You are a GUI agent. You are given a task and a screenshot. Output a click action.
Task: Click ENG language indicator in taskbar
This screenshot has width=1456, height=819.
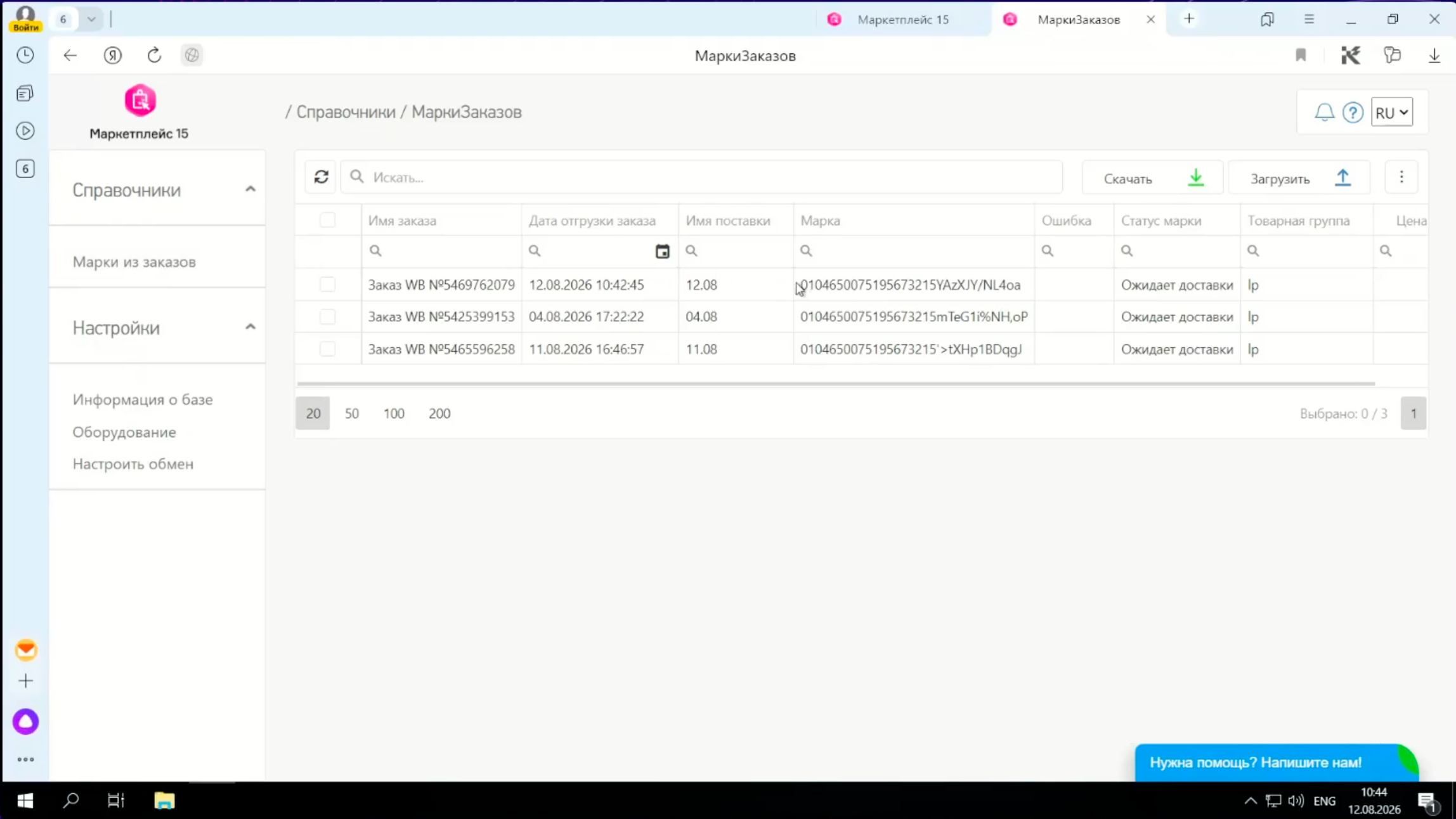tap(1325, 801)
